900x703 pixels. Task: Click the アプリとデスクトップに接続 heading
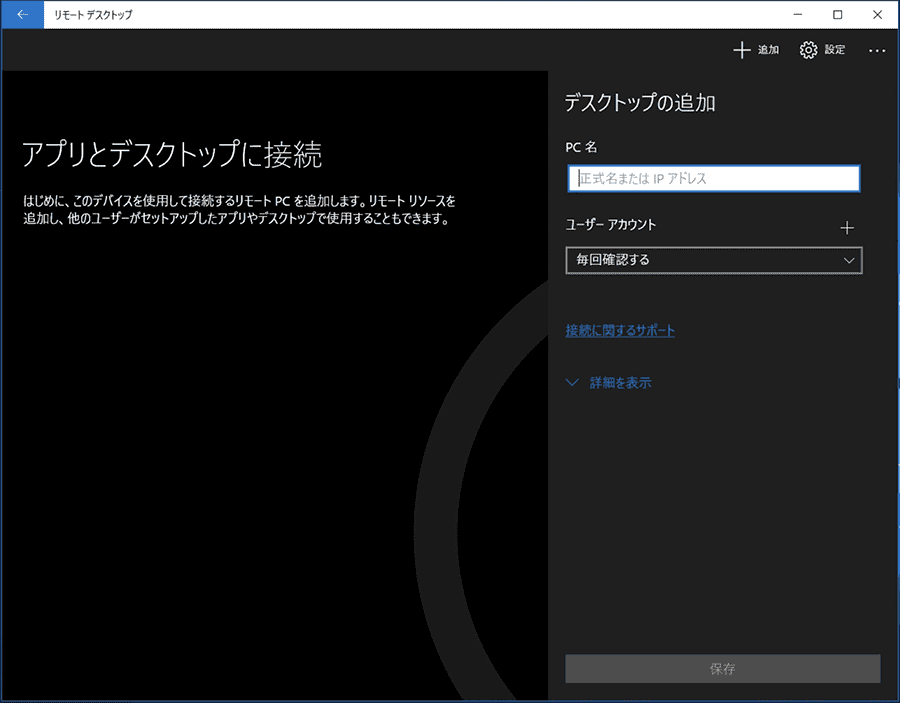click(172, 154)
